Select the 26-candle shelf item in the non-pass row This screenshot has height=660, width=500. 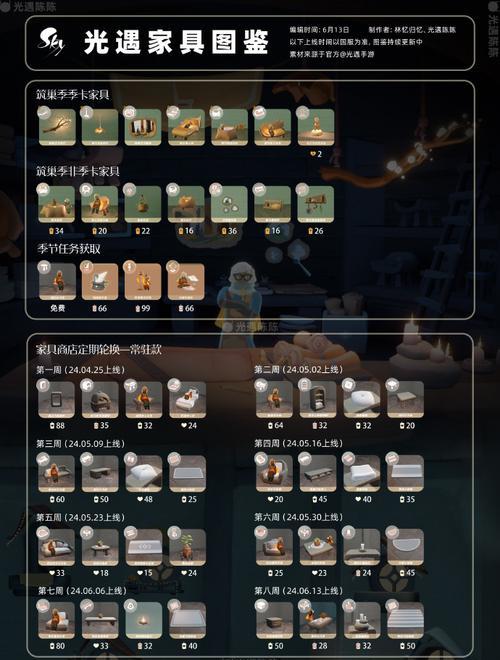click(316, 204)
